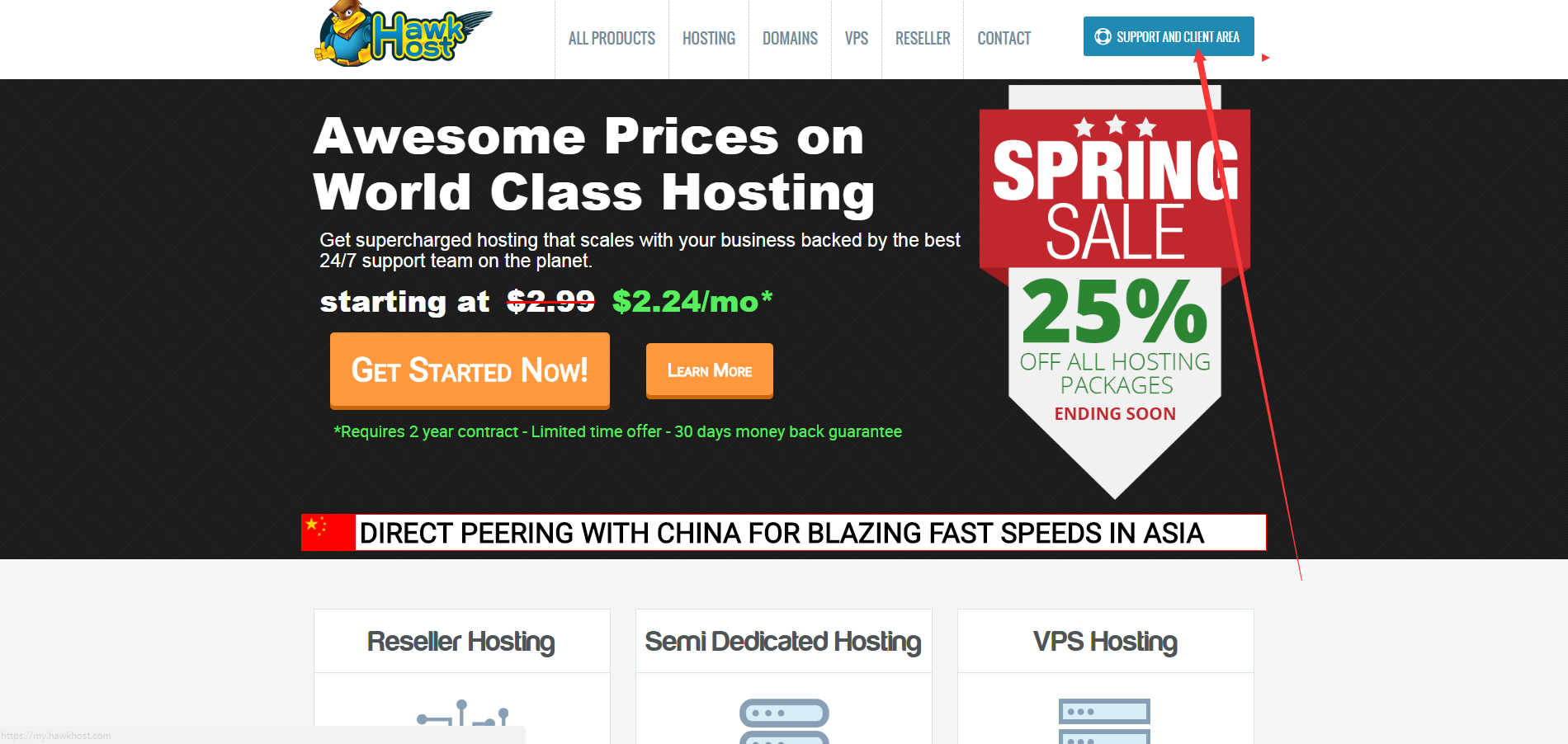Open the Reseller navigation item

pyautogui.click(x=923, y=39)
